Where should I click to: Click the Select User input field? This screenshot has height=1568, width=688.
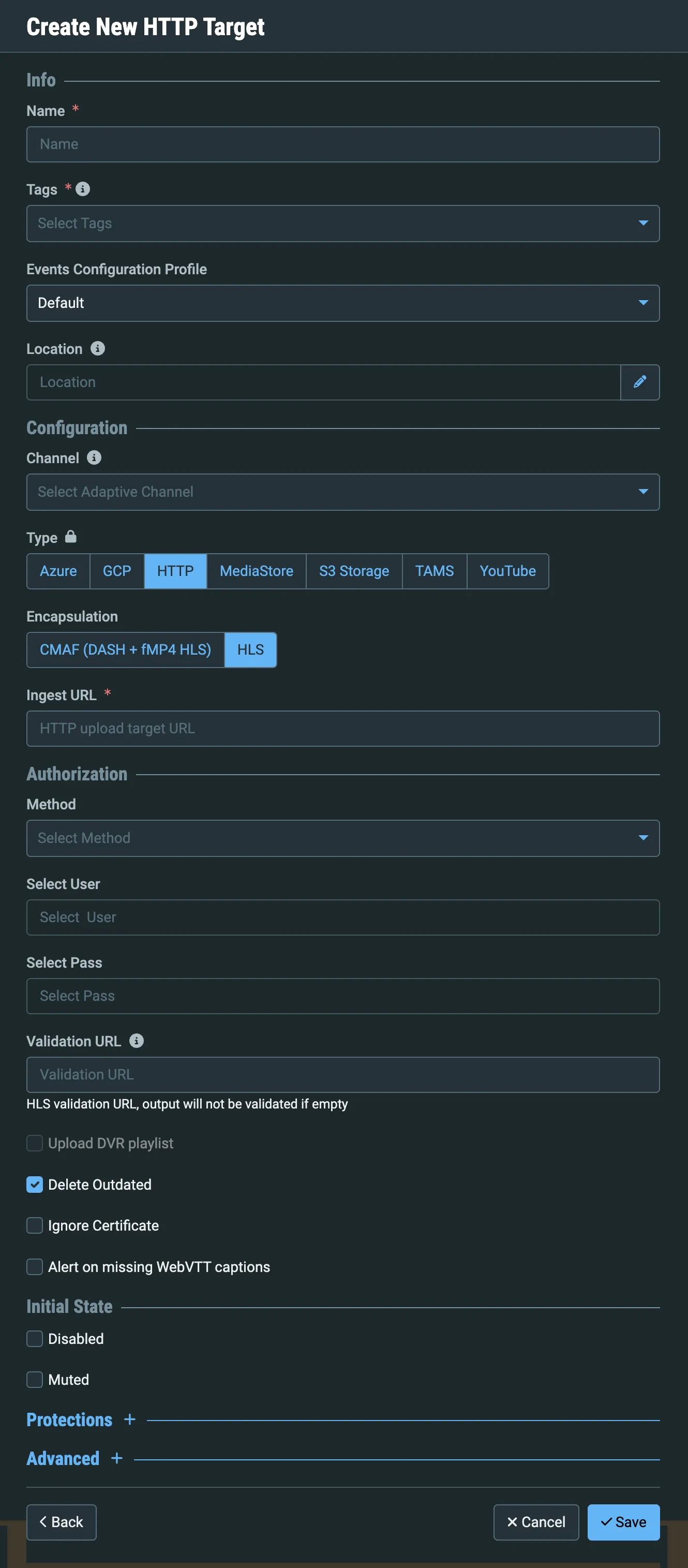(x=343, y=918)
